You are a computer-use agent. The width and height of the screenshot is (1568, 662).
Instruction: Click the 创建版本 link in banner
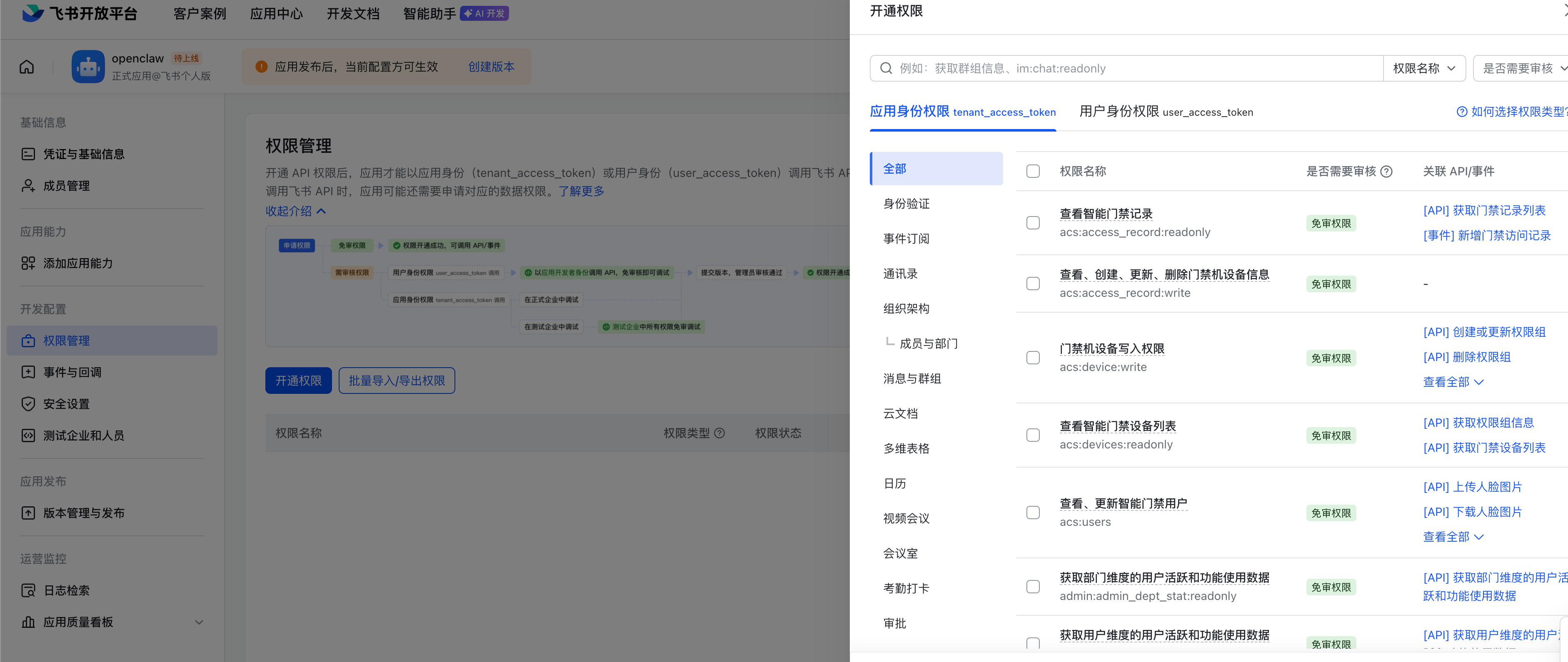pyautogui.click(x=491, y=67)
